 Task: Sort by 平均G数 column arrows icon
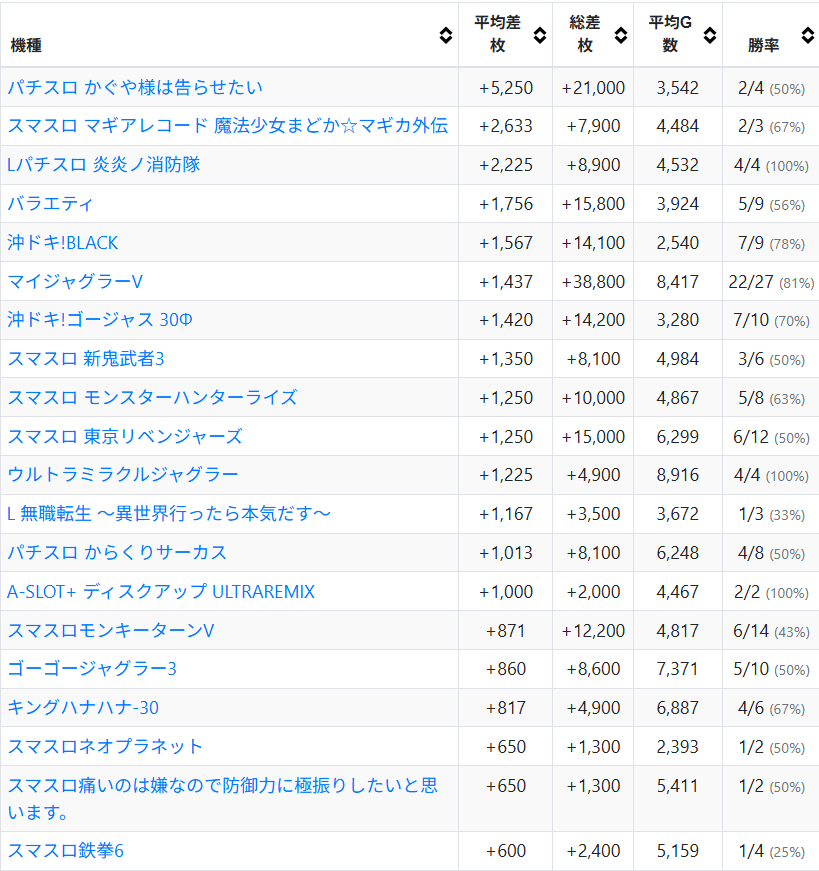click(x=710, y=36)
